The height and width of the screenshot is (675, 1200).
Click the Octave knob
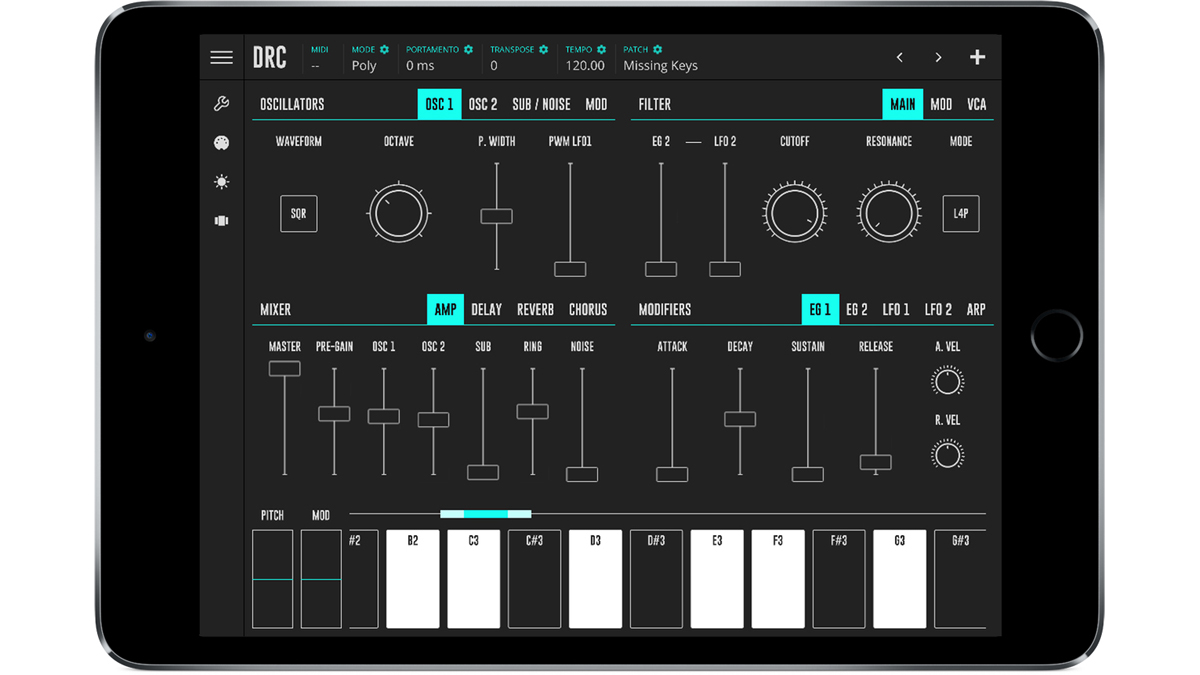coord(399,213)
